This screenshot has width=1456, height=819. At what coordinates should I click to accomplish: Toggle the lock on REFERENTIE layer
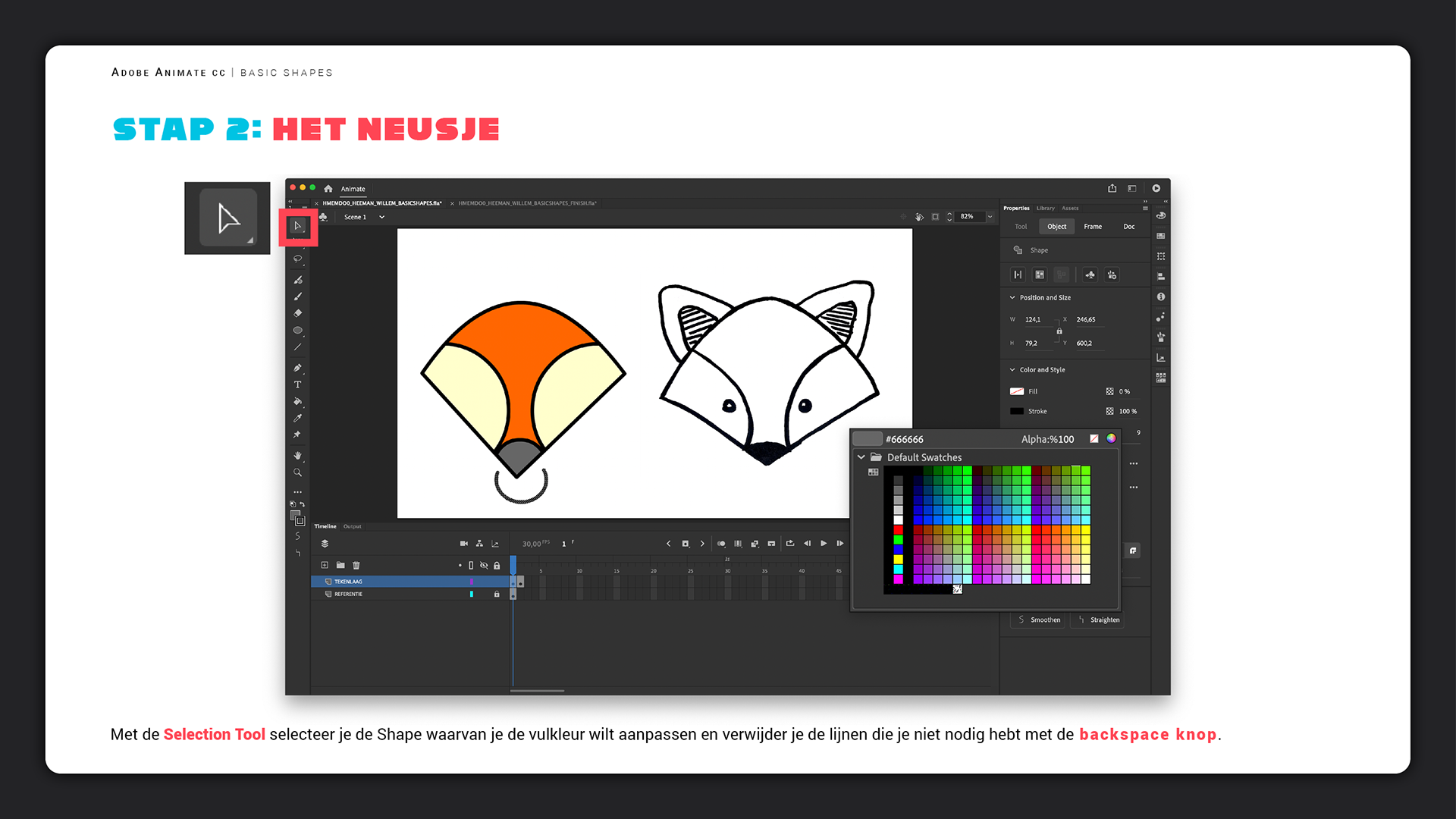(497, 594)
